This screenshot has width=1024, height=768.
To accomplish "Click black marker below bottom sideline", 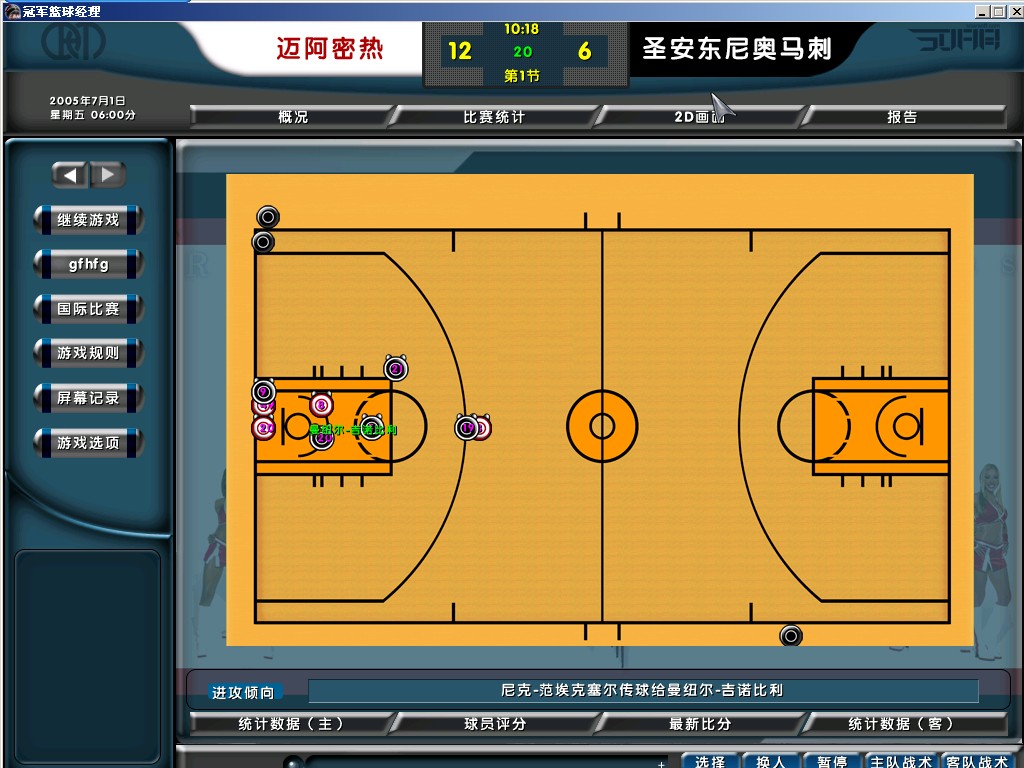I will click(x=791, y=635).
